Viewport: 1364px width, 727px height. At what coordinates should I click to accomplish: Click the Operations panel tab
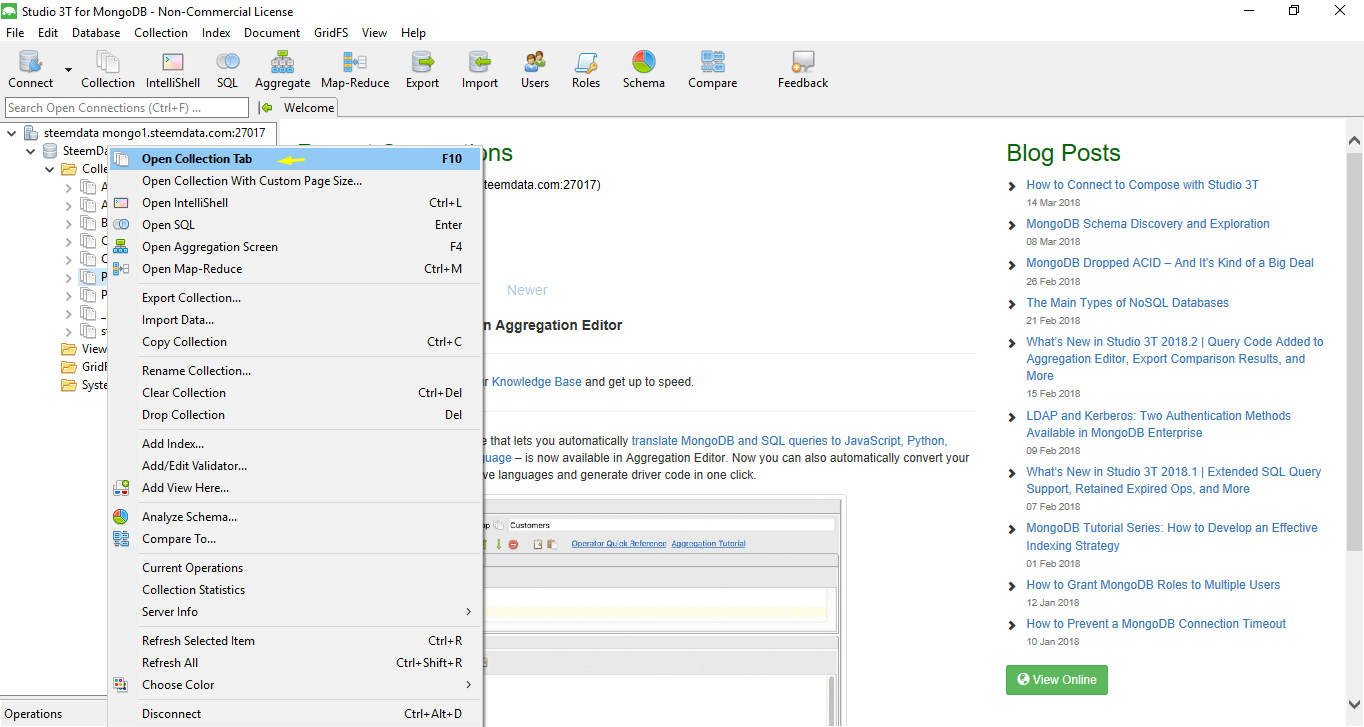tap(34, 714)
